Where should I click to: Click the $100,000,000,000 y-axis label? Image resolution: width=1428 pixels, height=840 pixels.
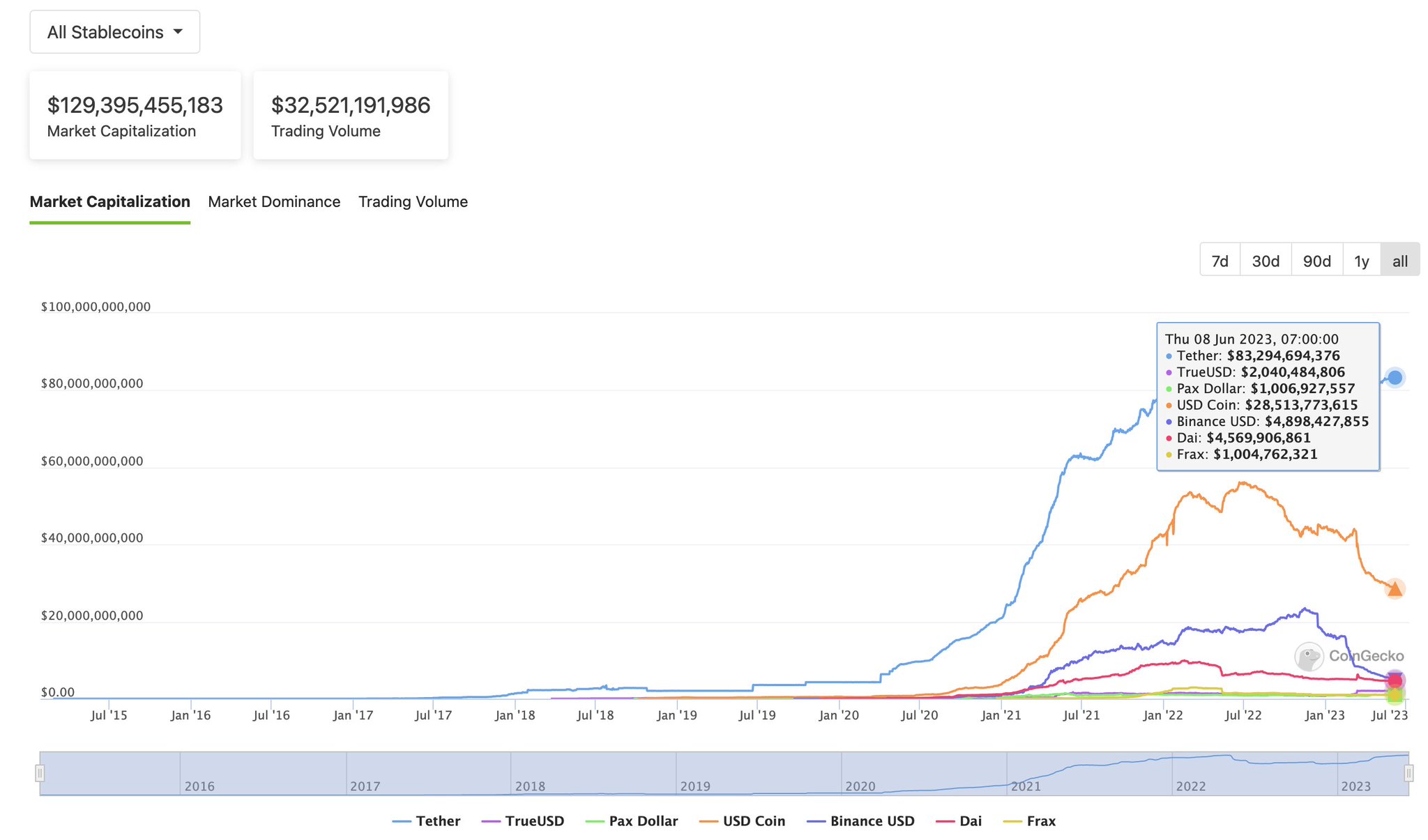[96, 307]
